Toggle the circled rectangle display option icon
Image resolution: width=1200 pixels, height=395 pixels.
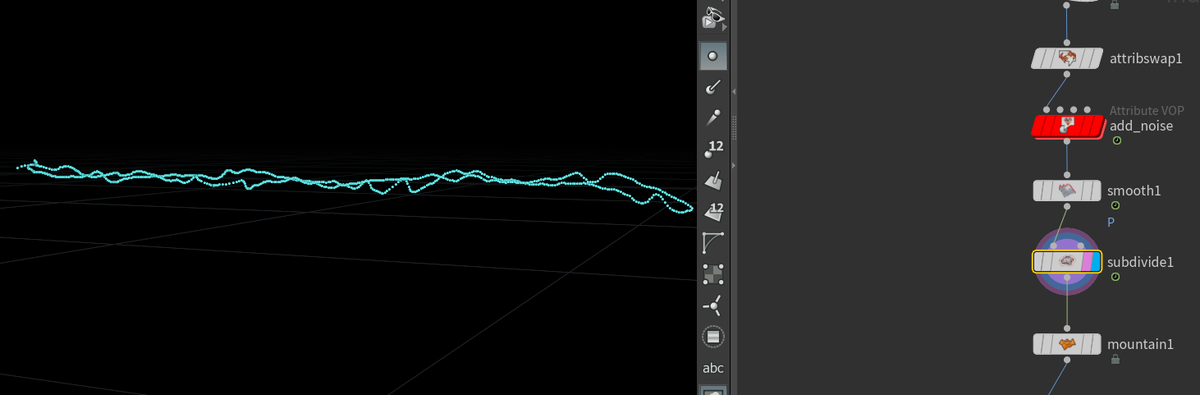pos(713,337)
